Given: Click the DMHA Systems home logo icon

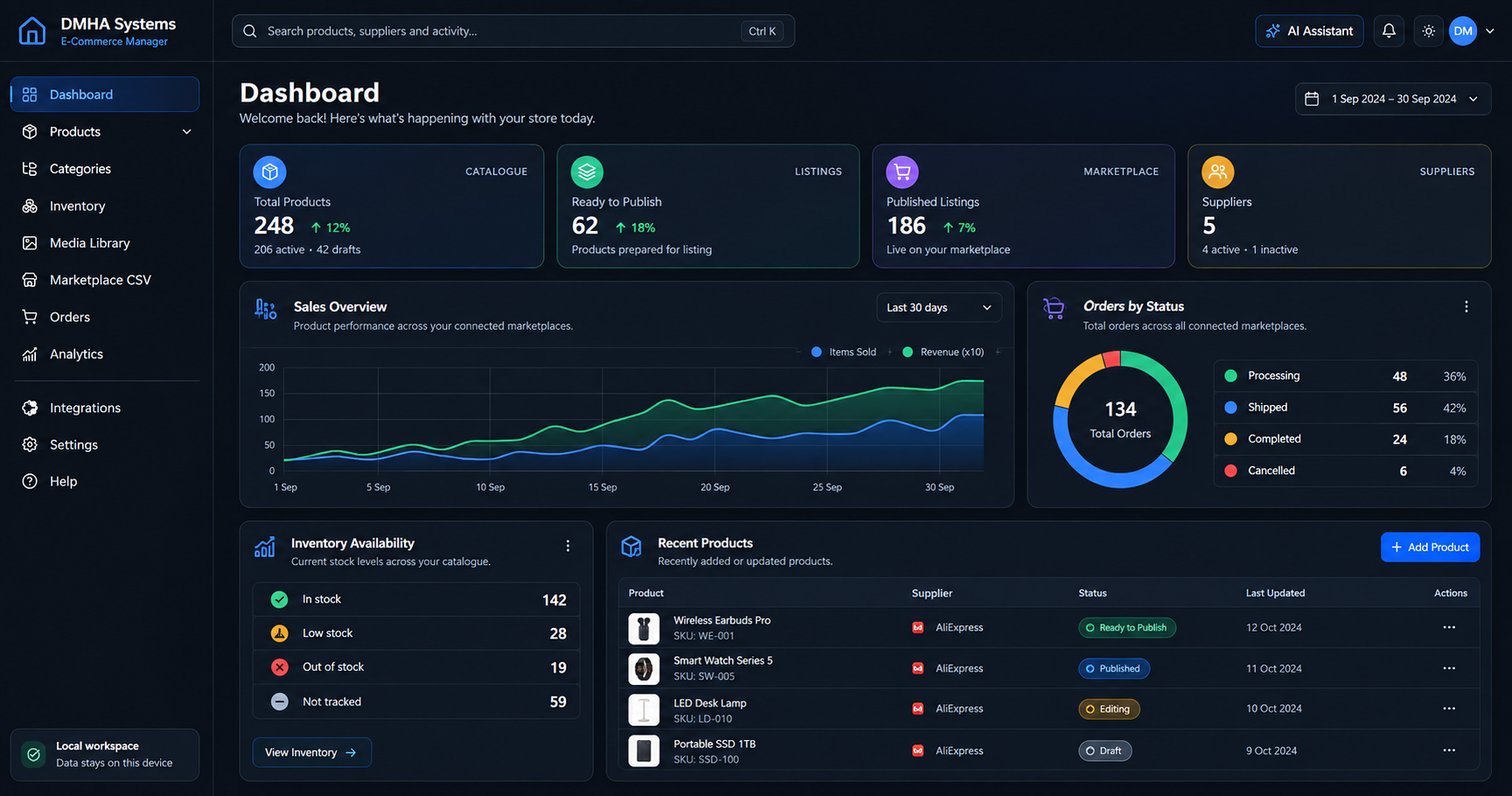Looking at the screenshot, I should click(x=32, y=31).
